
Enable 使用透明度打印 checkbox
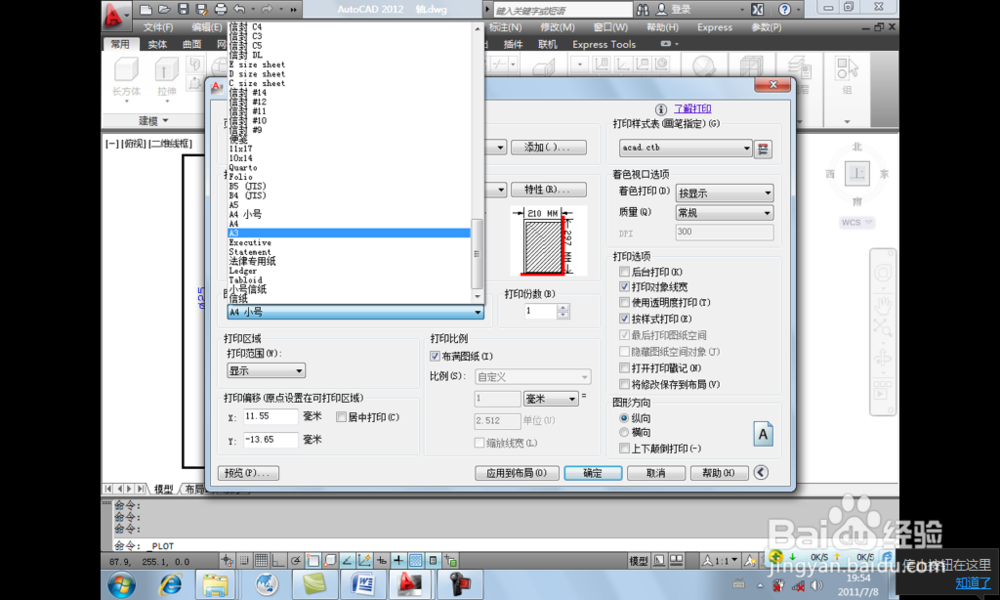point(624,302)
